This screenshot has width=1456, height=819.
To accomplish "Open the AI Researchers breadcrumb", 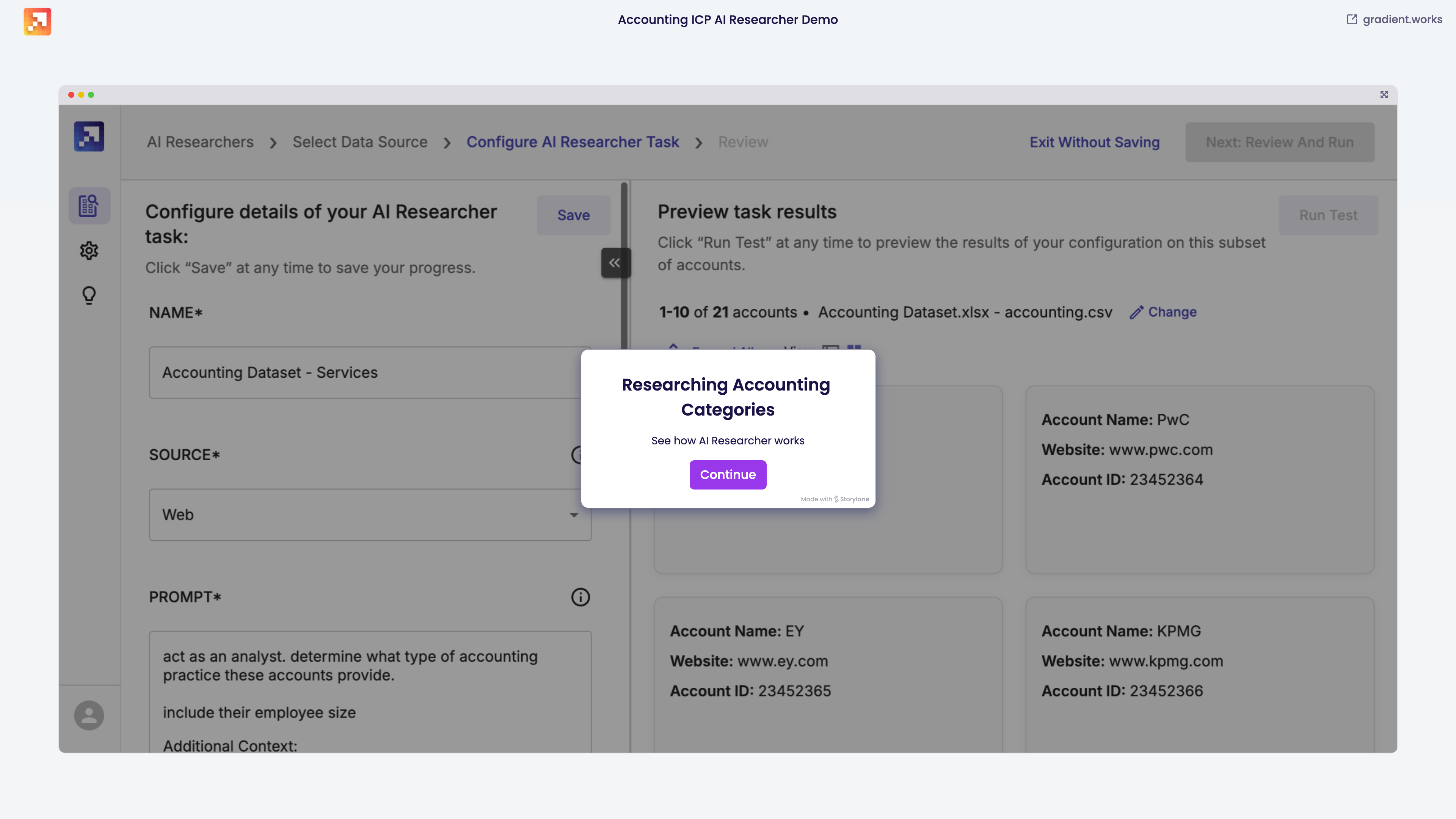I will [x=201, y=142].
